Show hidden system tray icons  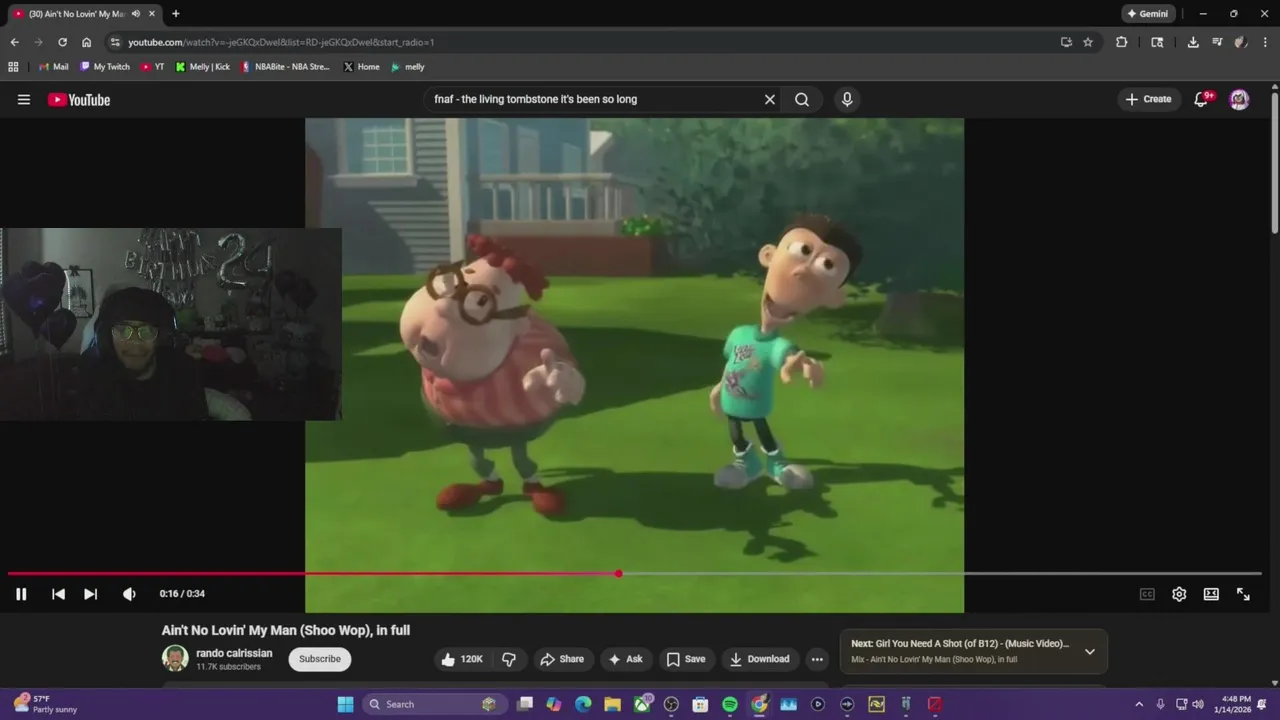coord(1138,704)
